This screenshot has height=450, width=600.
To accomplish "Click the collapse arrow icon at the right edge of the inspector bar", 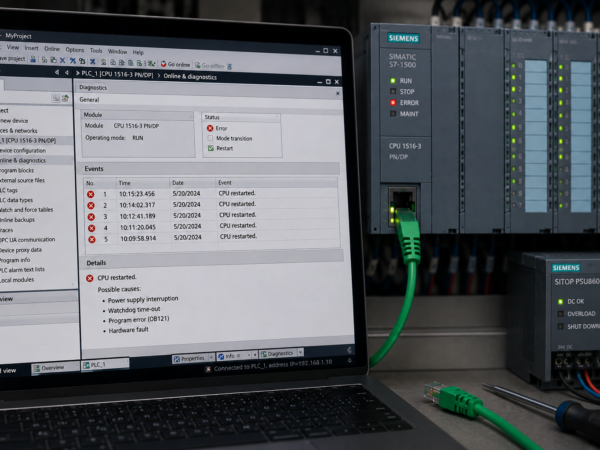I will point(349,350).
